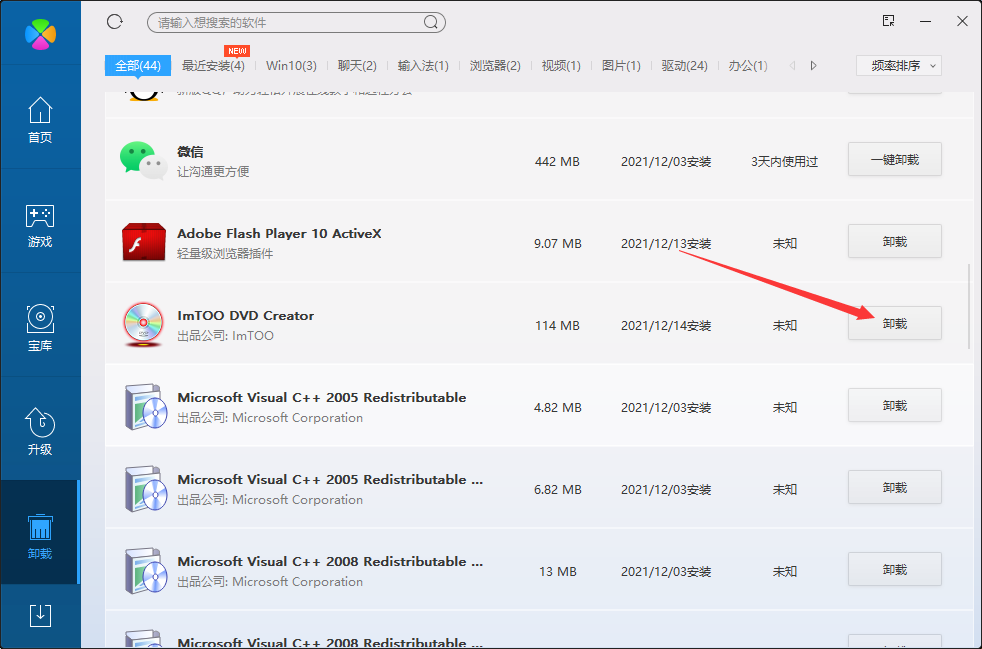Click 出品公司: ImTOO text

tap(225, 336)
